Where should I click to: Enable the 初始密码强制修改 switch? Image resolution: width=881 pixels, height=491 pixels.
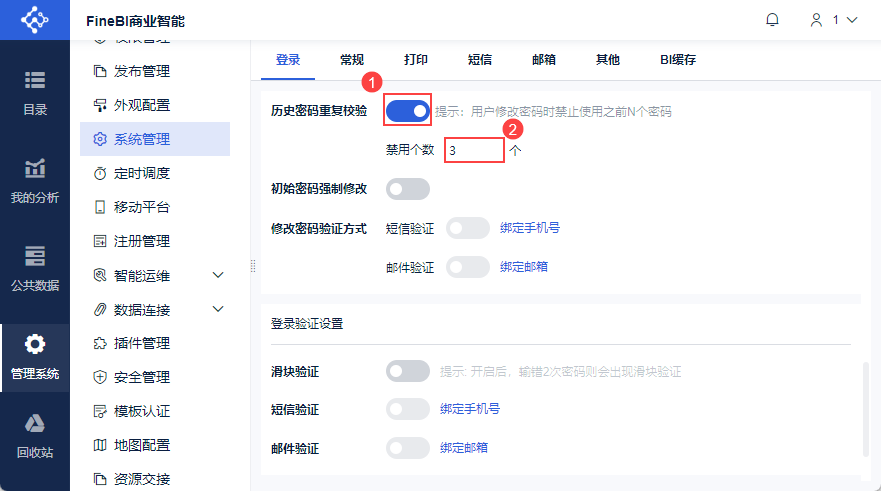click(407, 189)
